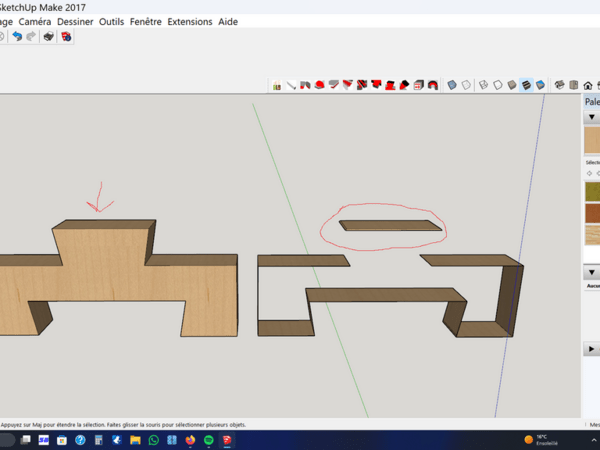Click the Firefox icon in the taskbar
This screenshot has height=450, width=600.
190,439
